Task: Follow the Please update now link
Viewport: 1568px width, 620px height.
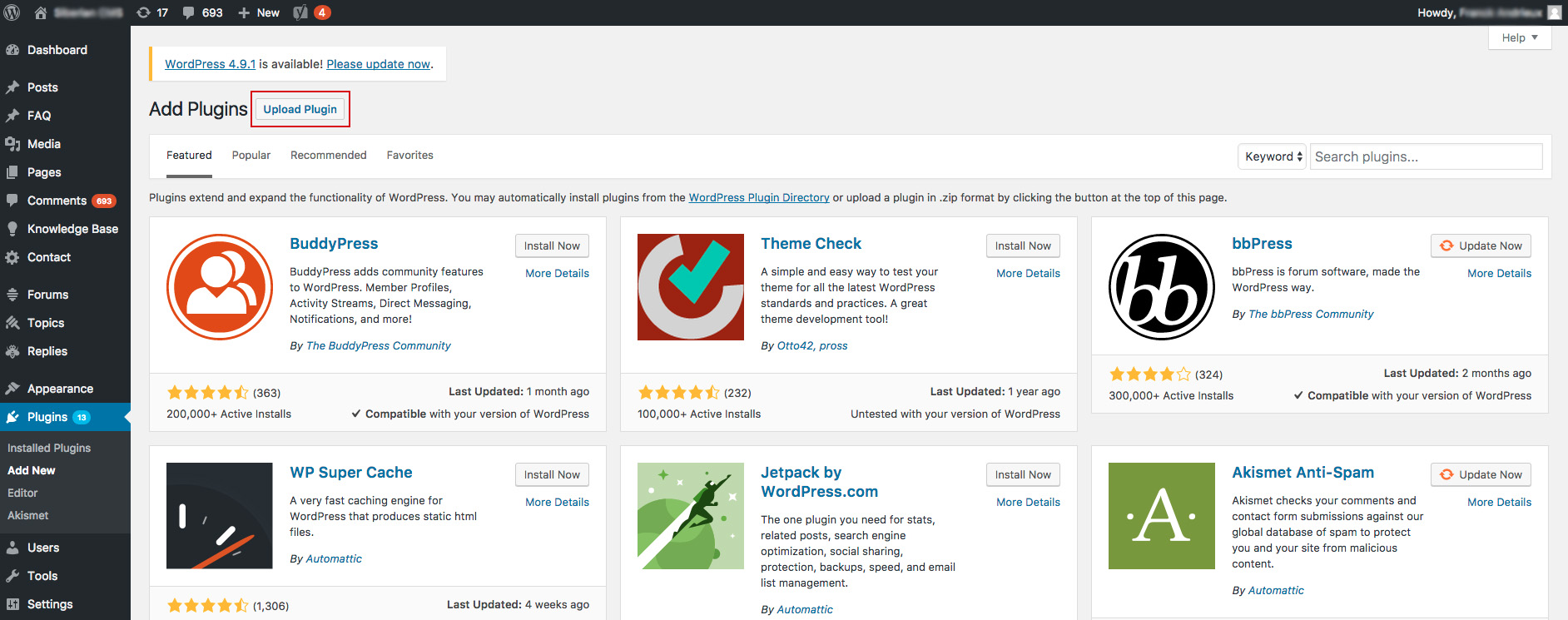Action: tap(378, 64)
